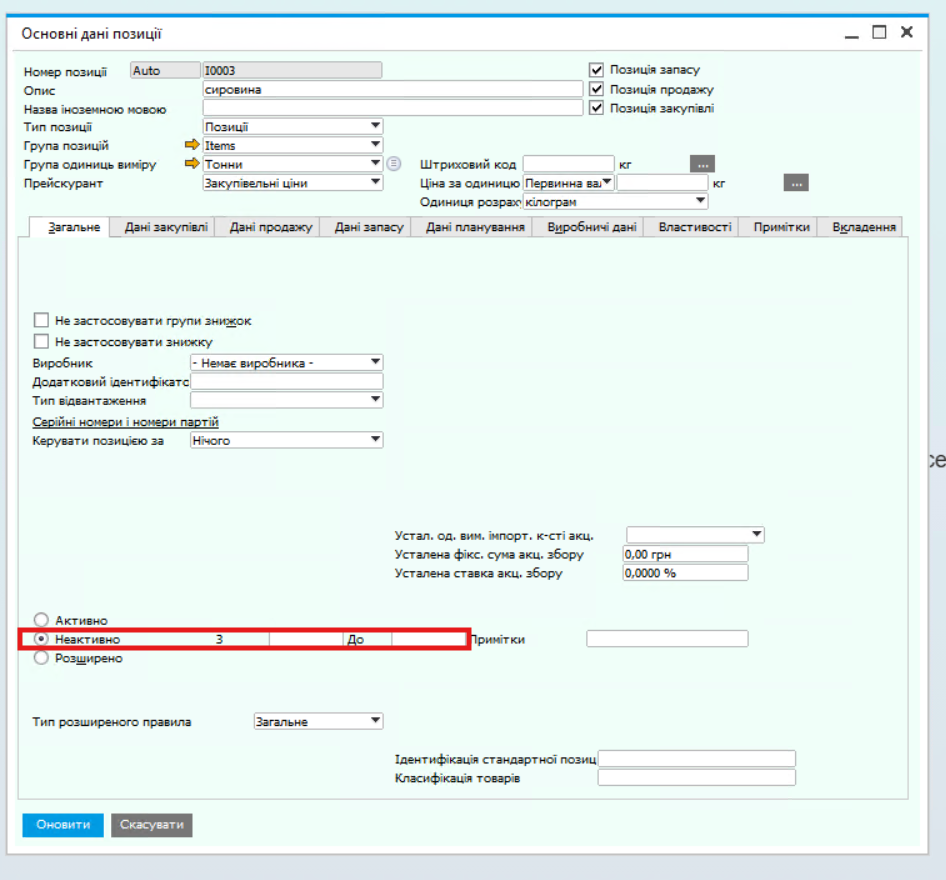Open the barcode browse button (…)
This screenshot has height=880, width=946.
point(702,164)
